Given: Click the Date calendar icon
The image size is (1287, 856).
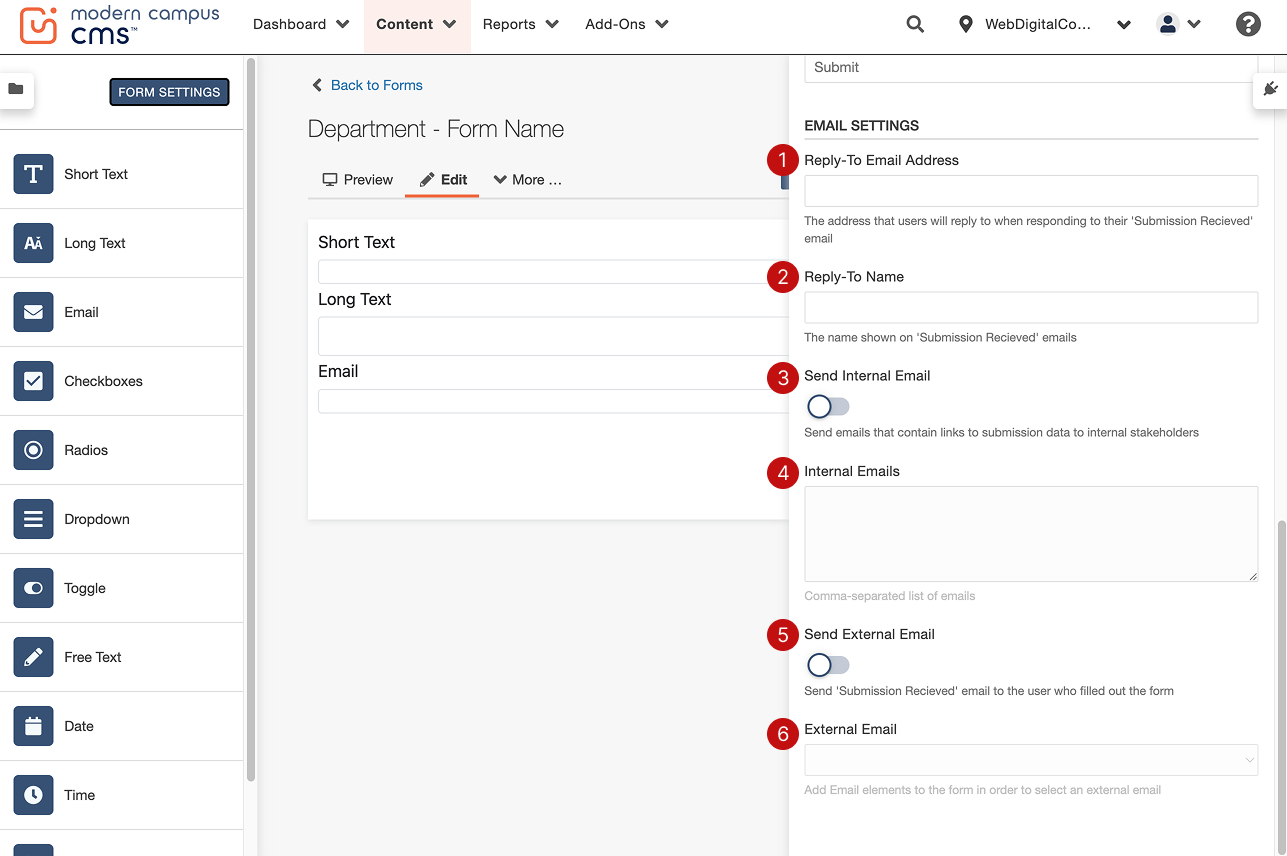Looking at the screenshot, I should tap(33, 726).
